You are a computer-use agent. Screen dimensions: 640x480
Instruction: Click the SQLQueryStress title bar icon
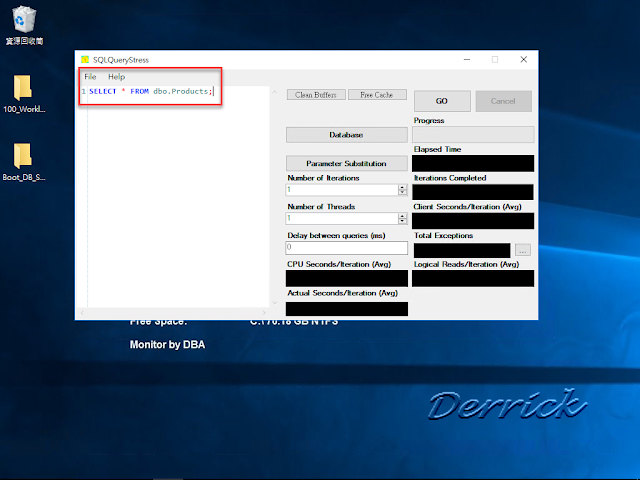(x=85, y=60)
